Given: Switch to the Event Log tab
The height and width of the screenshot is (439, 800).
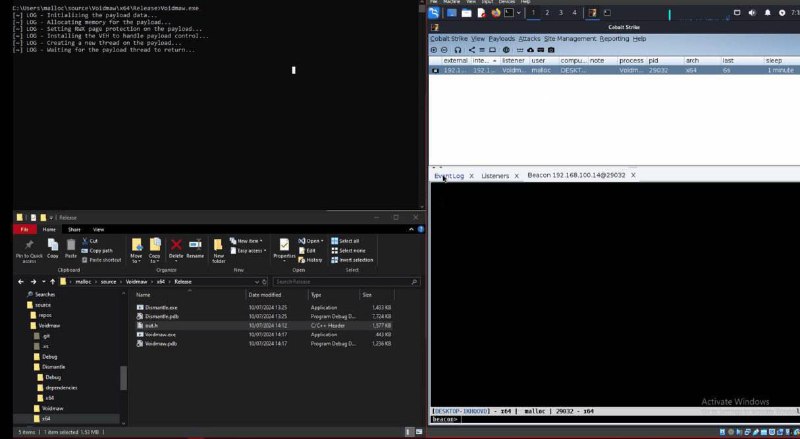Looking at the screenshot, I should 449,176.
